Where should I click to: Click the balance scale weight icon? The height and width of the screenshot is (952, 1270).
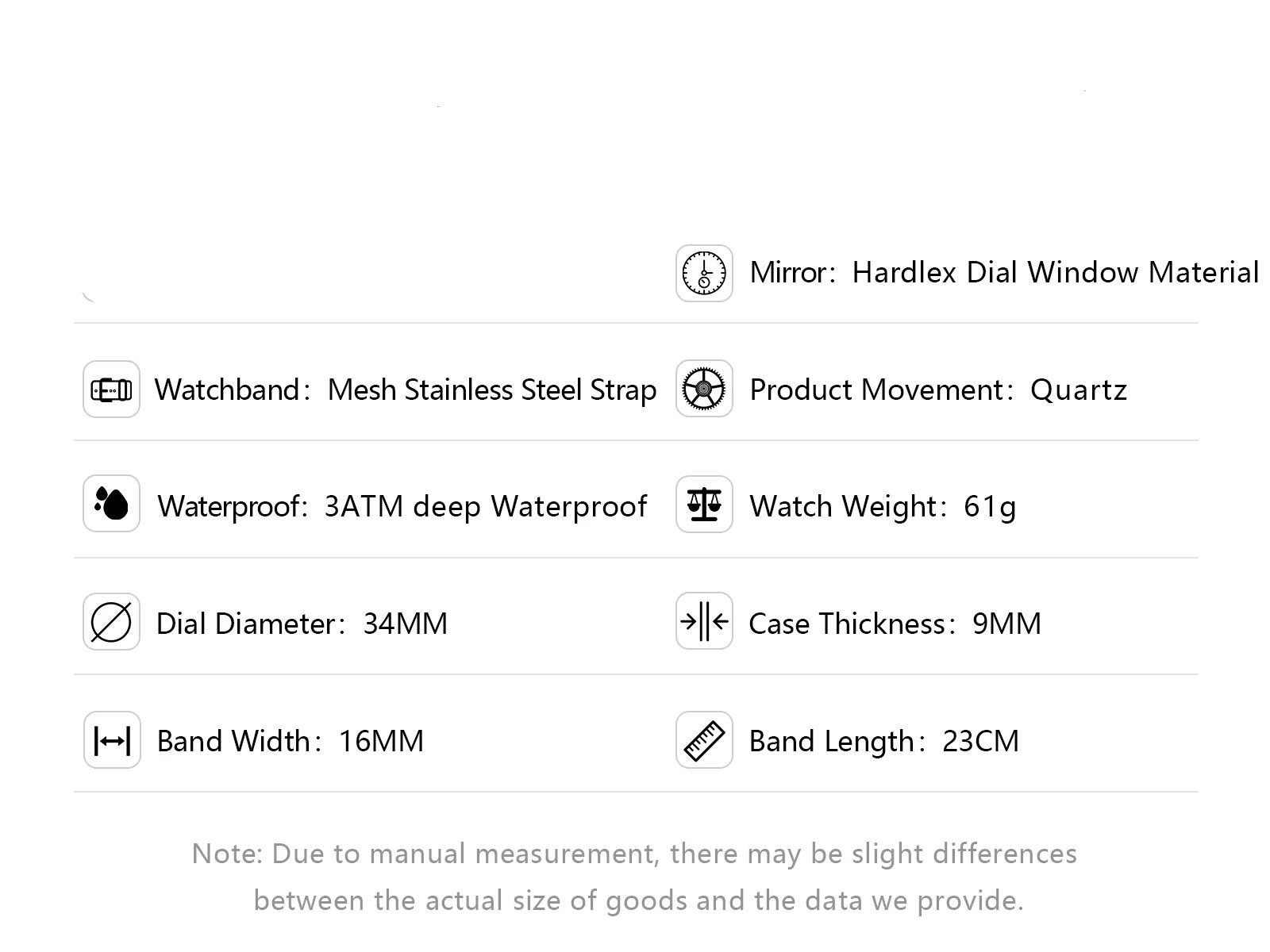point(704,504)
